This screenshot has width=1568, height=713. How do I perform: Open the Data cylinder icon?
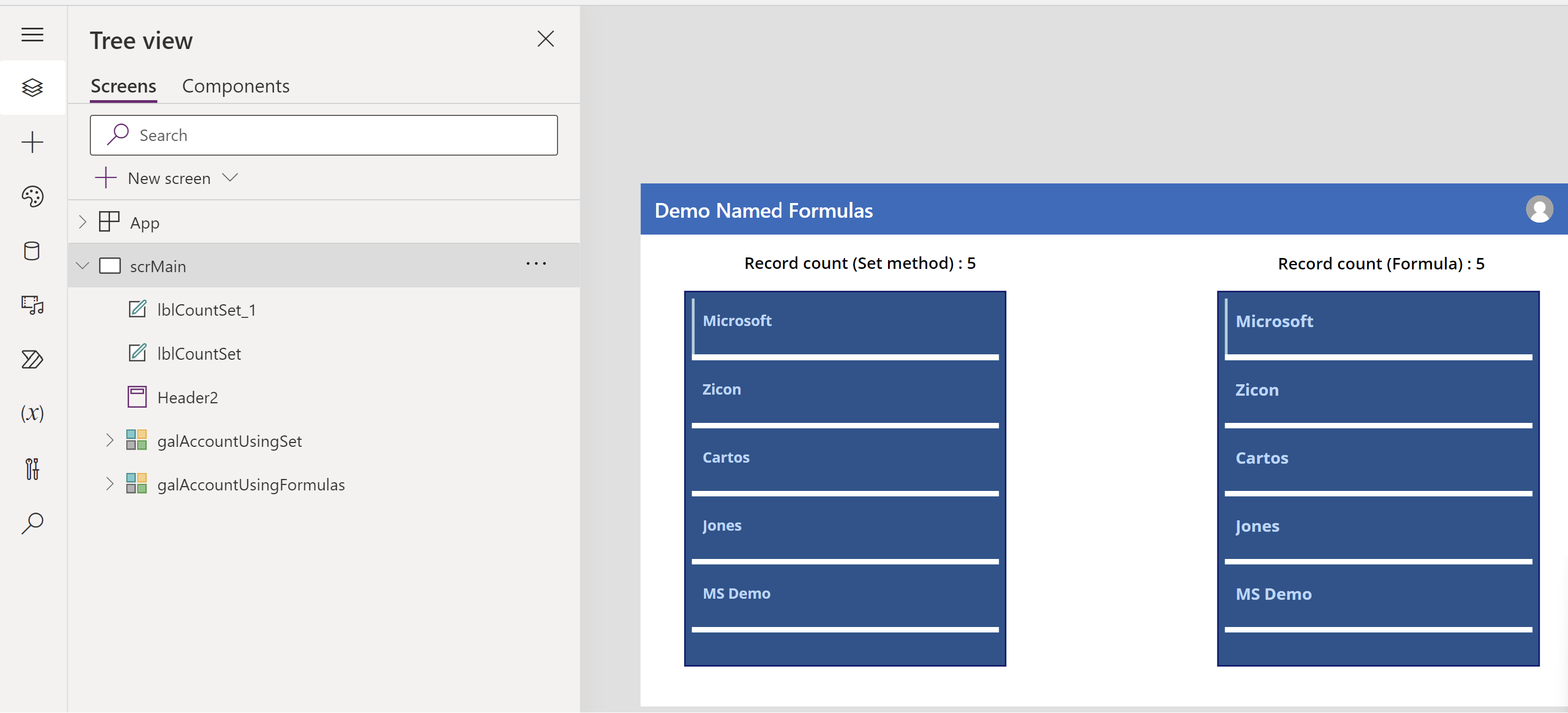[x=32, y=251]
